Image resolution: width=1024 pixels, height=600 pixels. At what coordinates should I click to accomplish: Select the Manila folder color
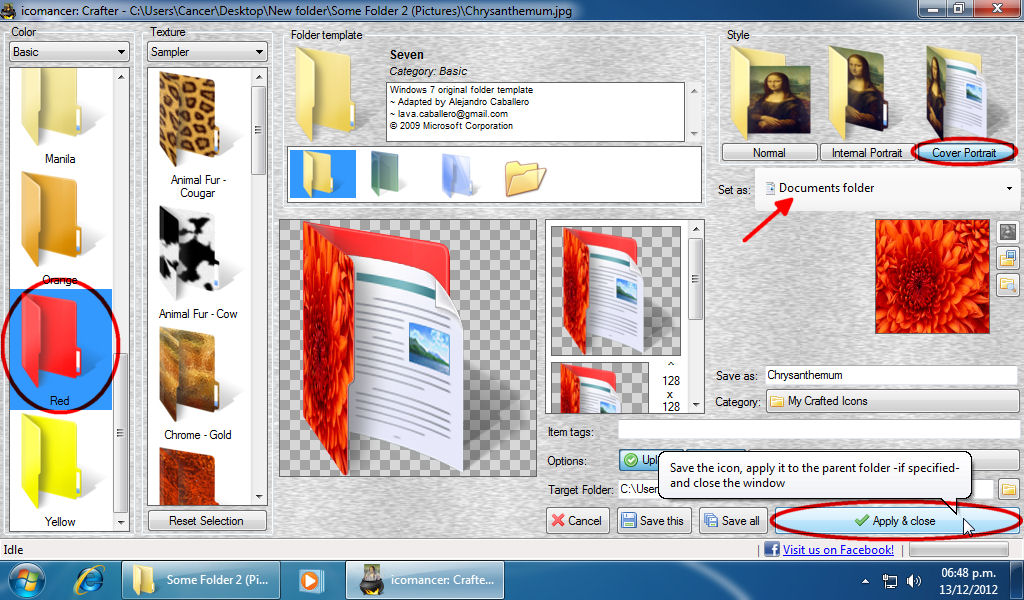[x=60, y=118]
